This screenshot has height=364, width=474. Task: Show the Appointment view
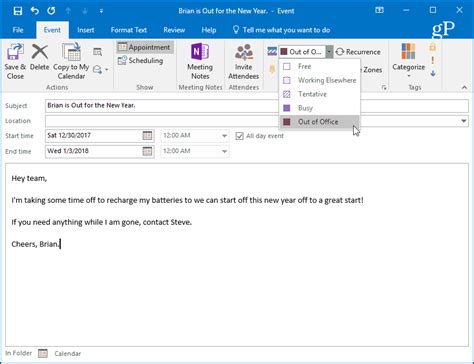click(145, 47)
